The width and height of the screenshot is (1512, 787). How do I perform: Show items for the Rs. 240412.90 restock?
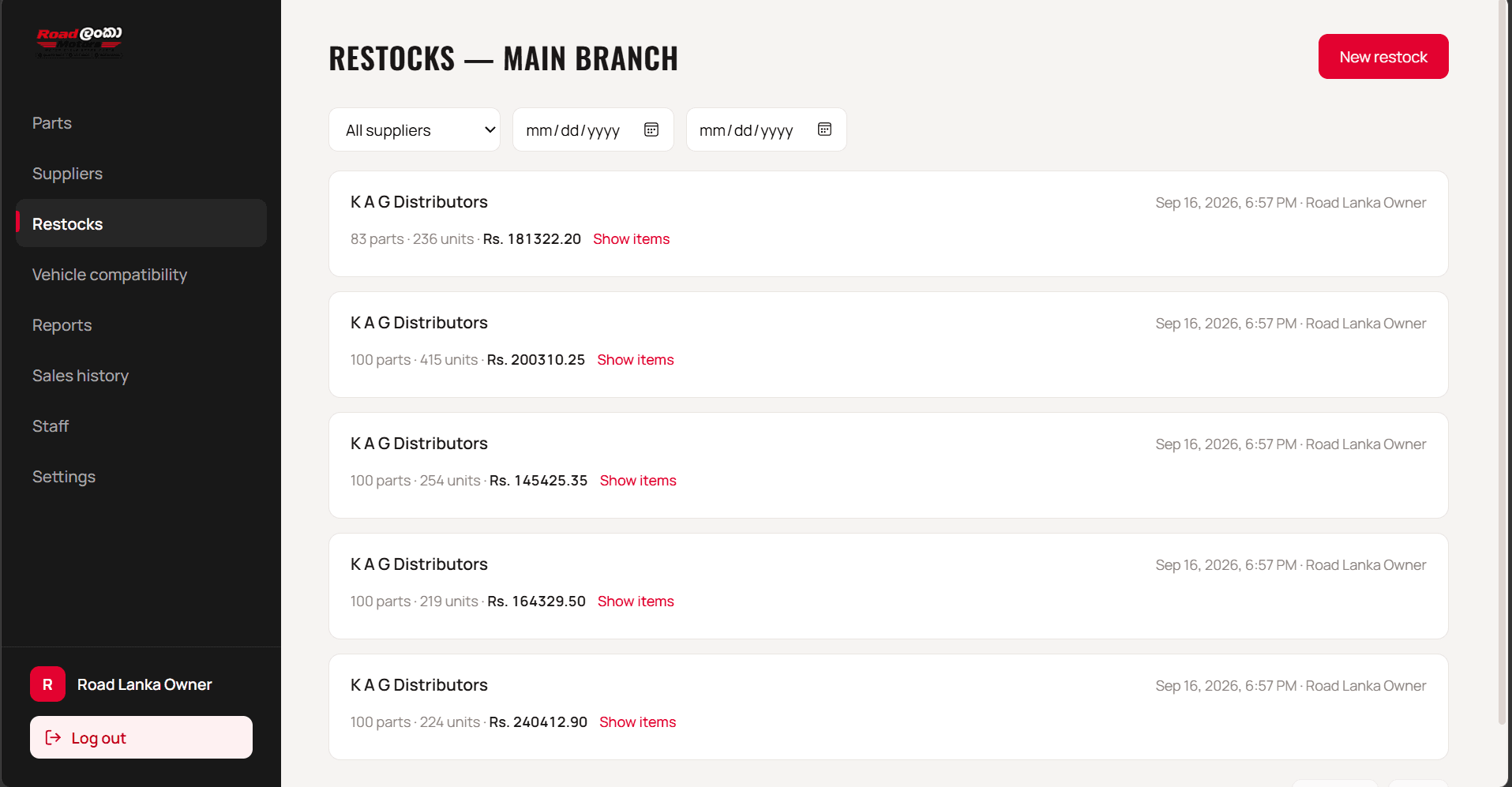[x=637, y=722]
